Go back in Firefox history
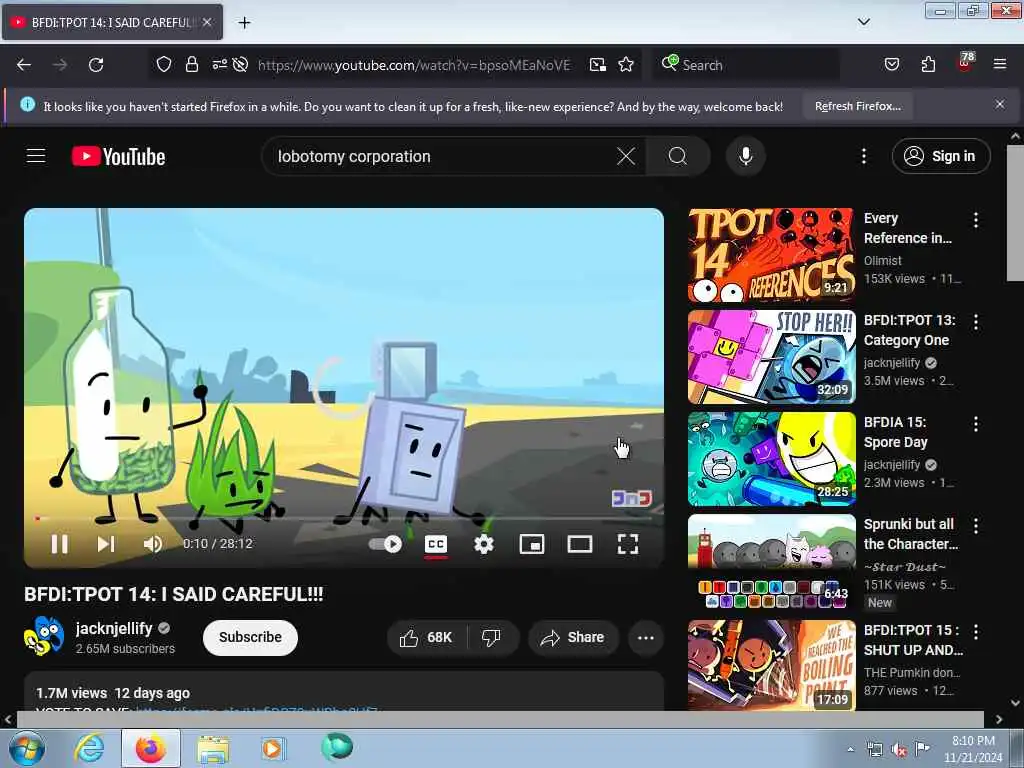 point(24,65)
